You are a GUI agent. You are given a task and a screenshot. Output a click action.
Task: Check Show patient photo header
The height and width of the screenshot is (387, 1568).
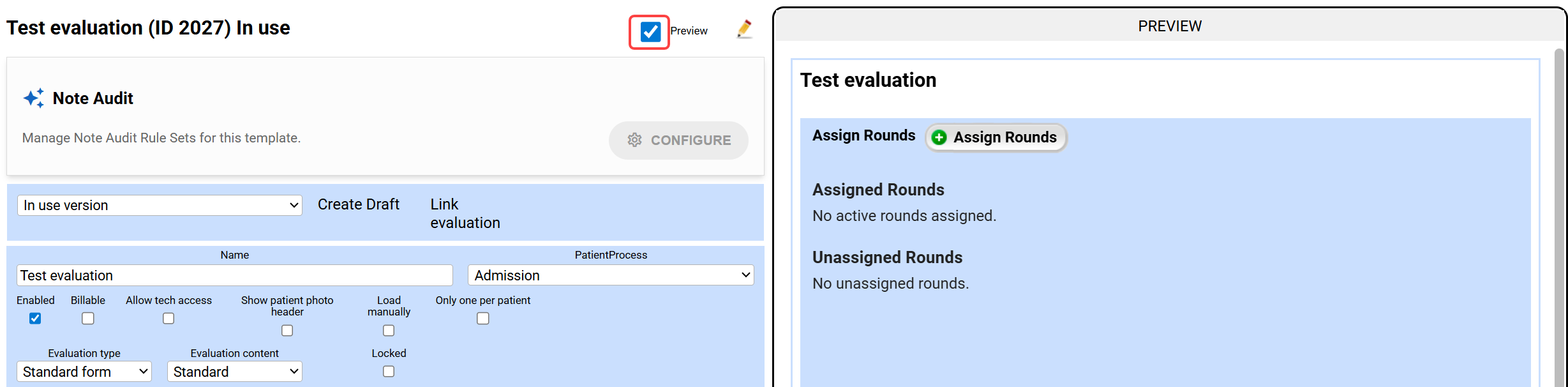[287, 330]
